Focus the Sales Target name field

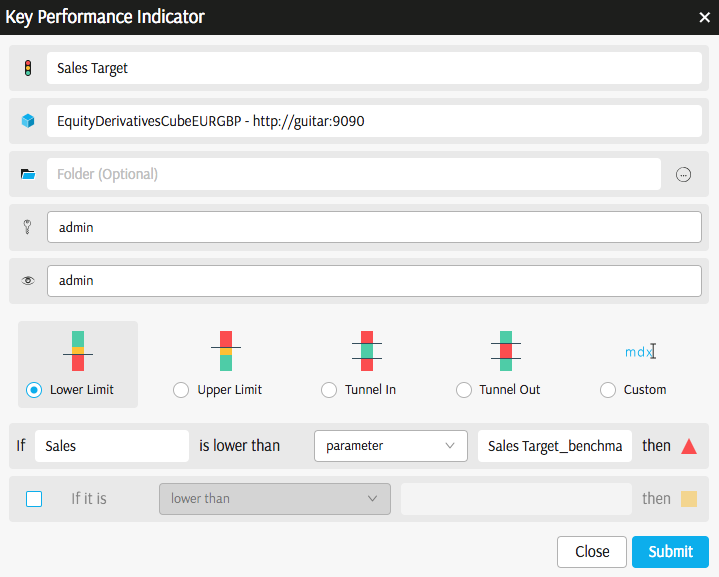374,68
